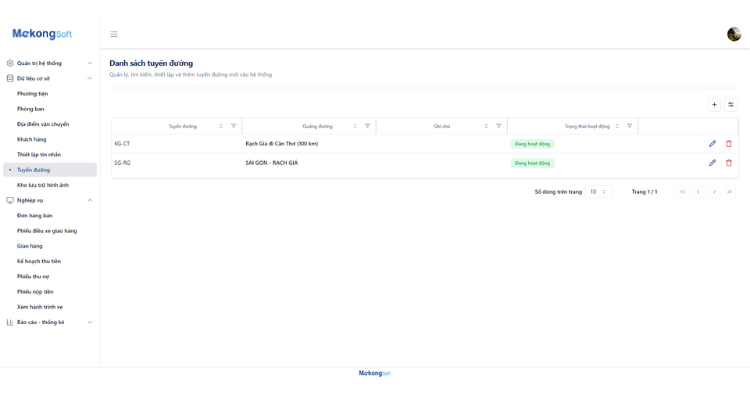Open Đơn hàng bán menu item
The image size is (750, 400).
[x=34, y=216]
